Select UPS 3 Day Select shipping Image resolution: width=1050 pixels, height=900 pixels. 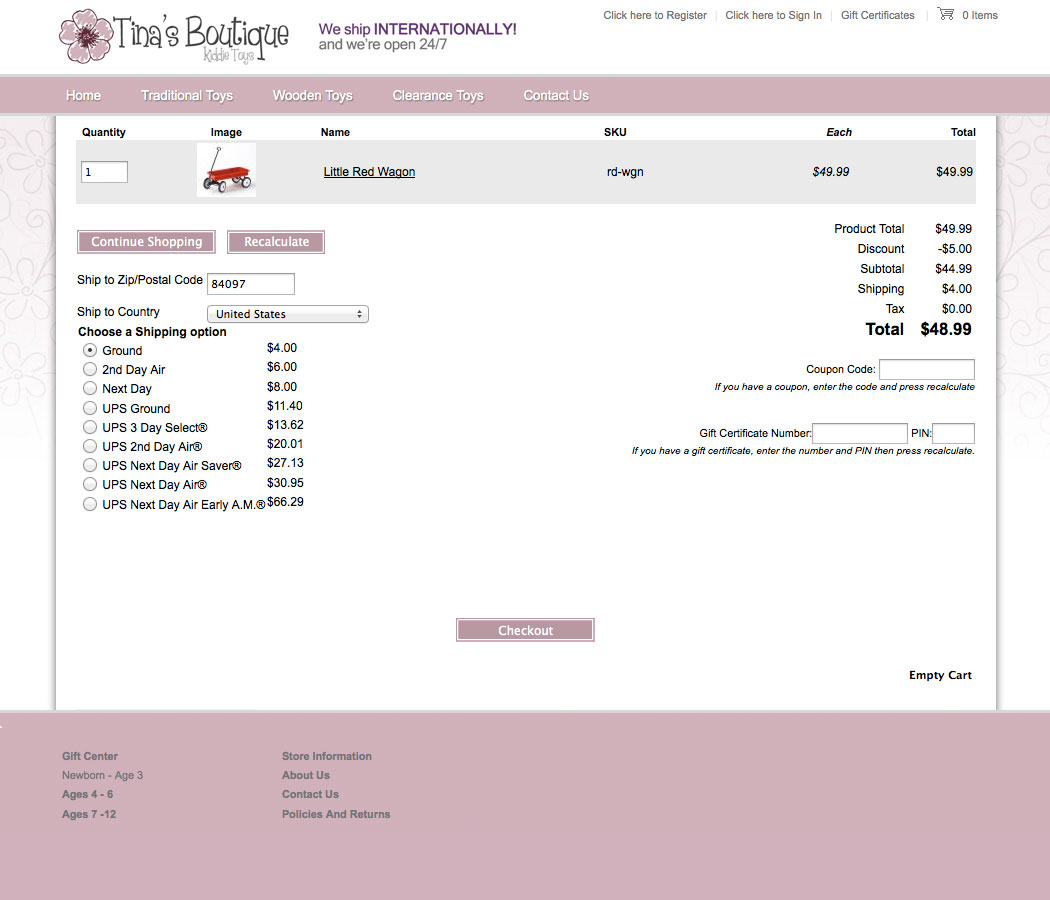(90, 427)
